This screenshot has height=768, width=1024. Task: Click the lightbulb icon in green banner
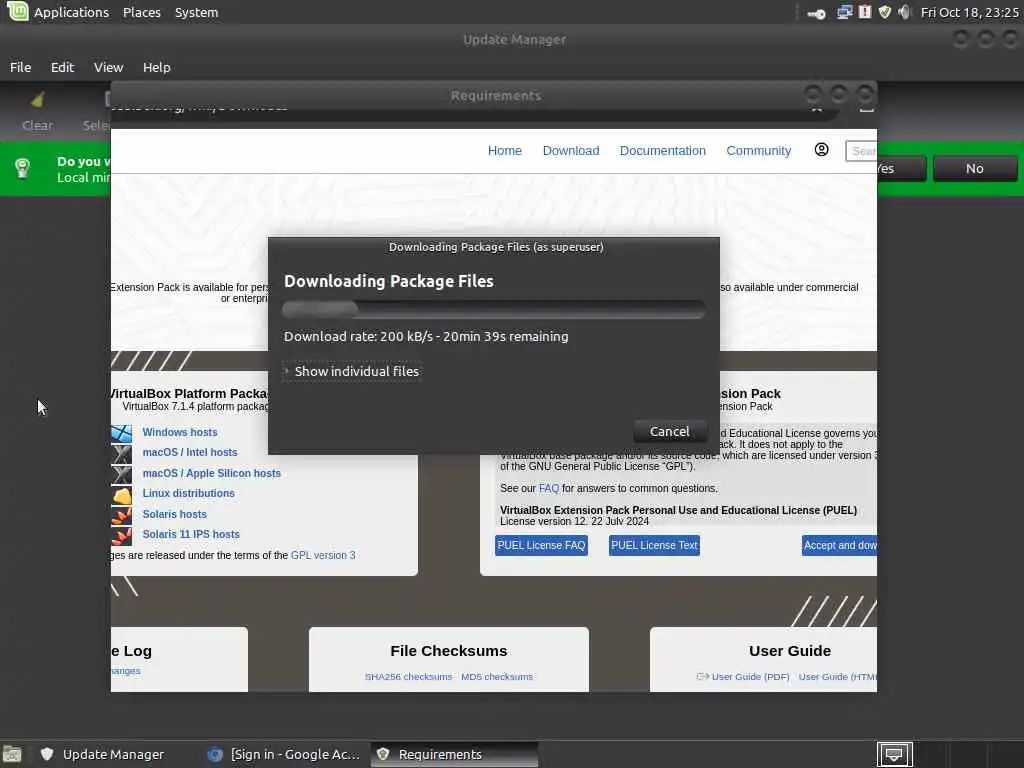[22, 168]
